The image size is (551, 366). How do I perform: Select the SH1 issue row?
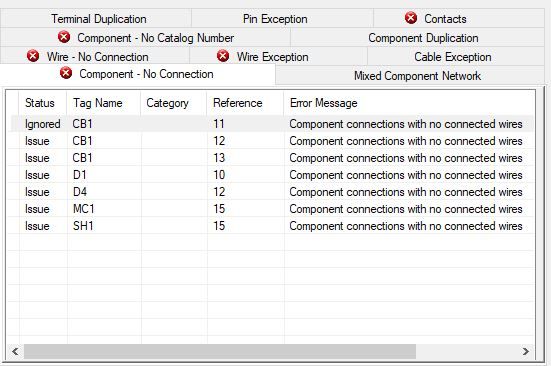(x=271, y=226)
